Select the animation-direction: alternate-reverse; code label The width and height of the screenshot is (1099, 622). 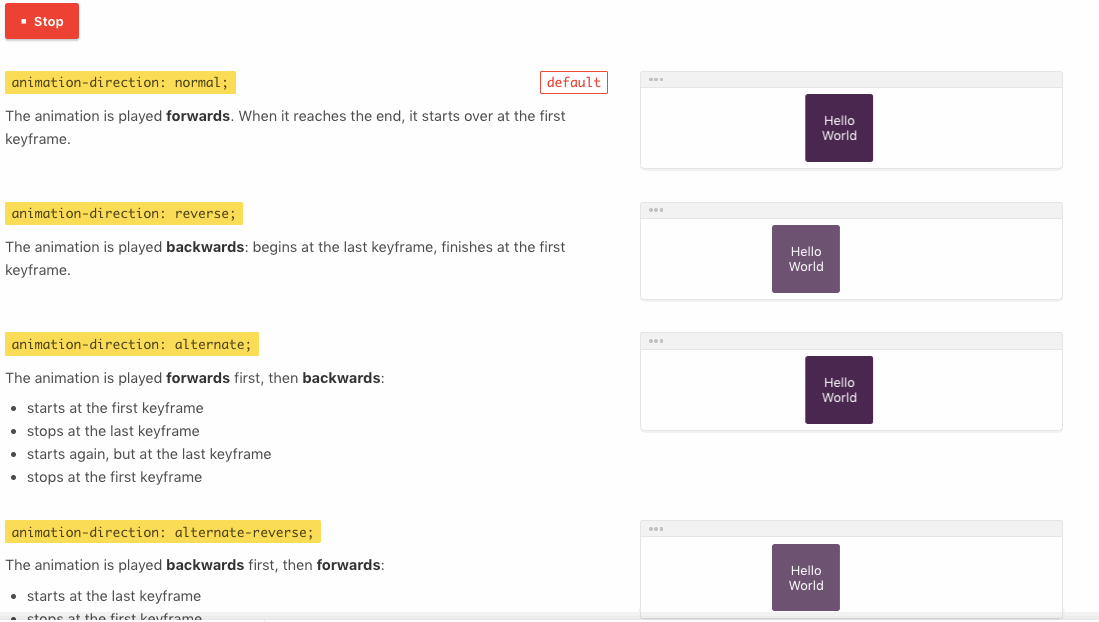pyautogui.click(x=163, y=532)
